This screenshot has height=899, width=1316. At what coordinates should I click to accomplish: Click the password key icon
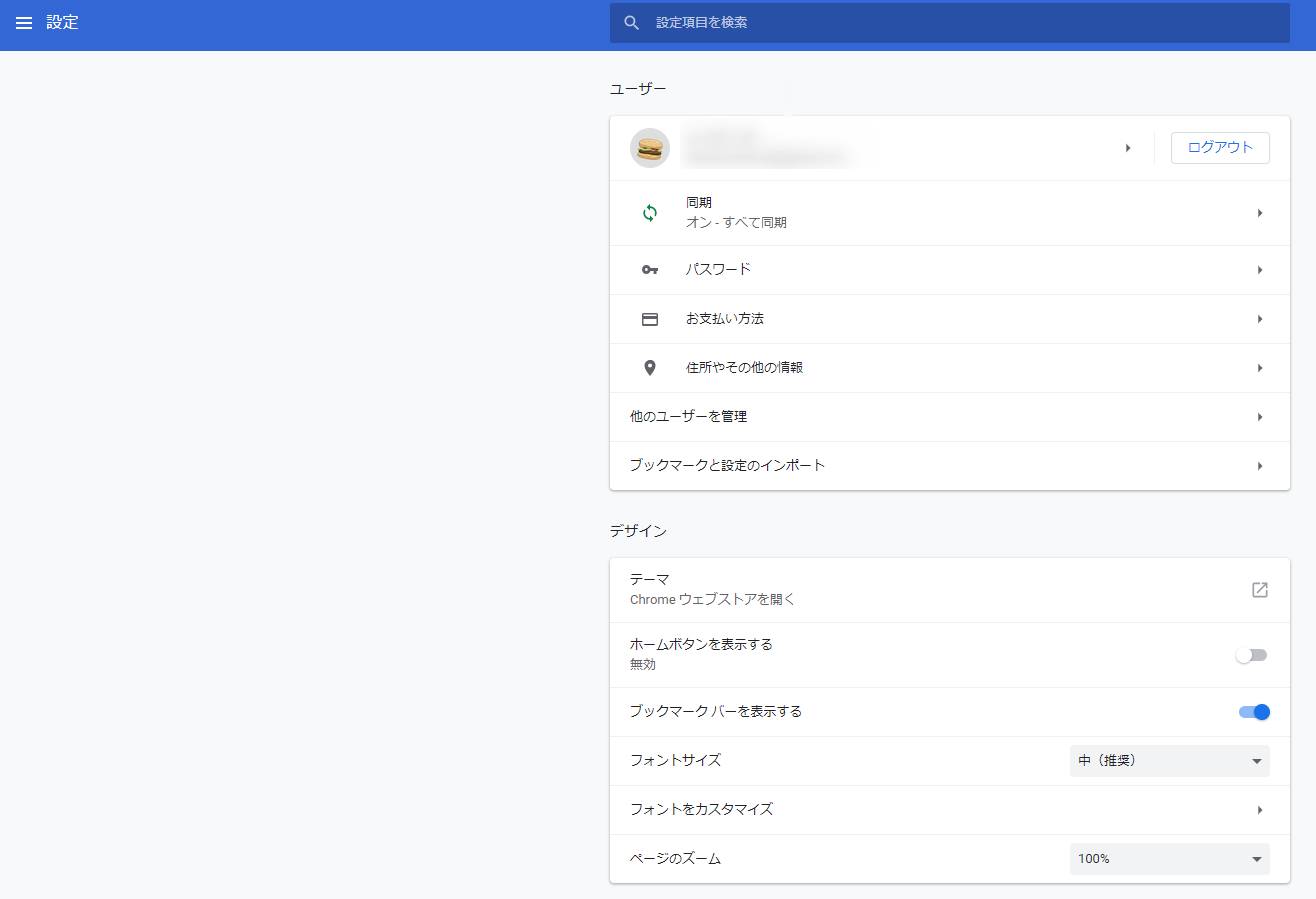pyautogui.click(x=650, y=270)
